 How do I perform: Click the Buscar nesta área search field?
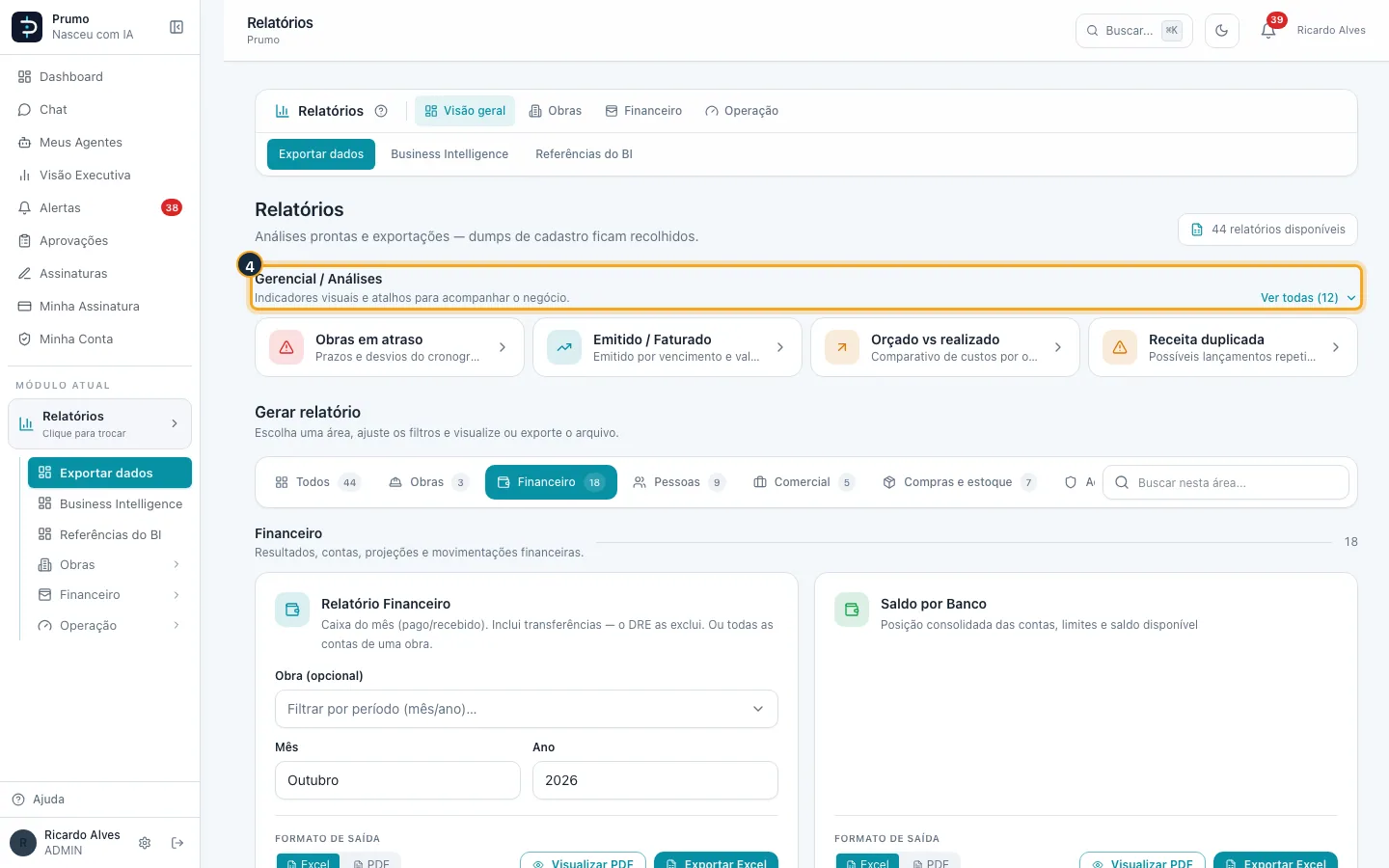coord(1226,482)
